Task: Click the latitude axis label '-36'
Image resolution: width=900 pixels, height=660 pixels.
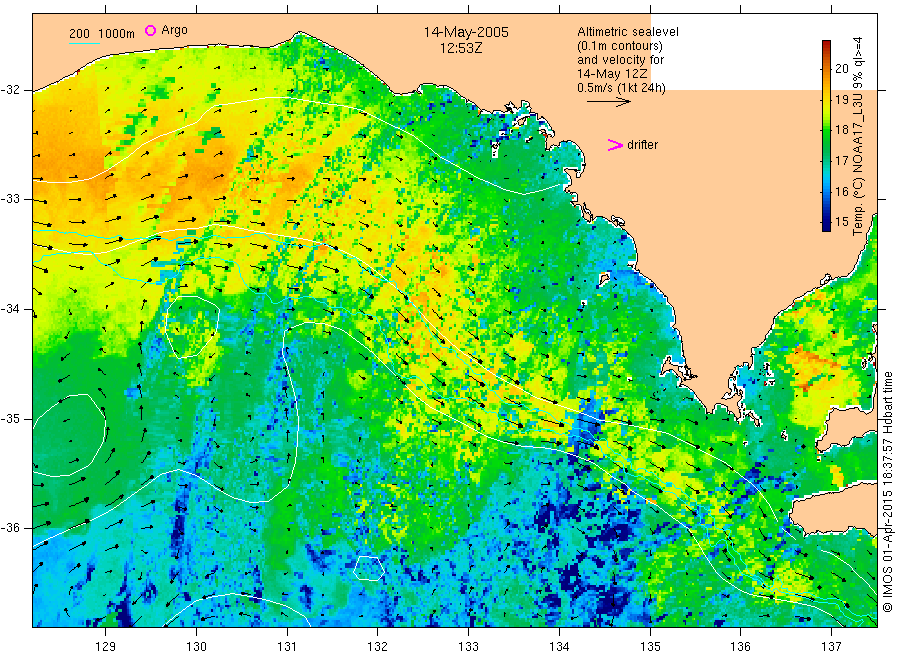Action: (x=10, y=528)
